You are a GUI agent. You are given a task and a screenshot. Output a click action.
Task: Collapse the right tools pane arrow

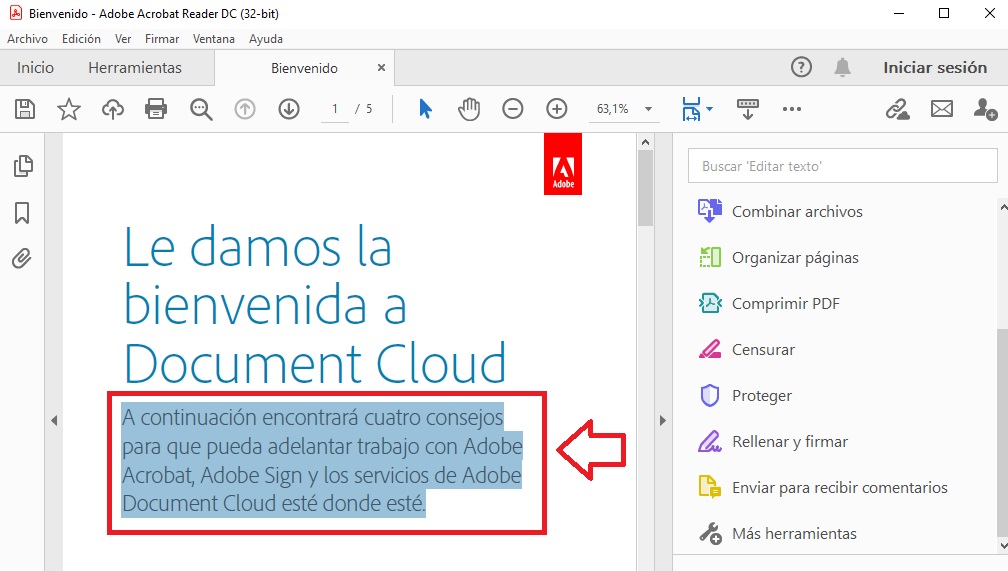661,420
